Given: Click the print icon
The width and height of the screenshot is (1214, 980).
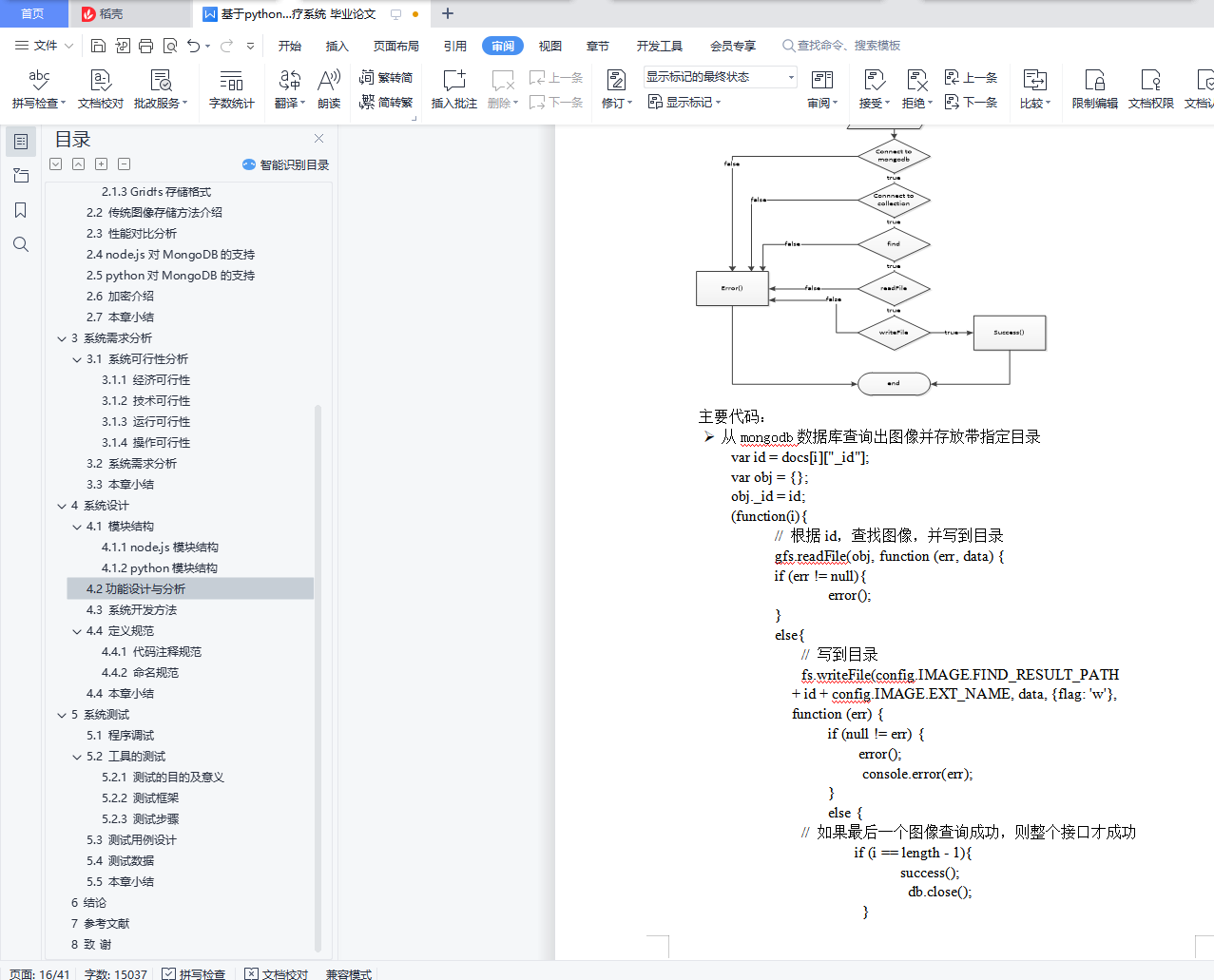Looking at the screenshot, I should tap(145, 46).
